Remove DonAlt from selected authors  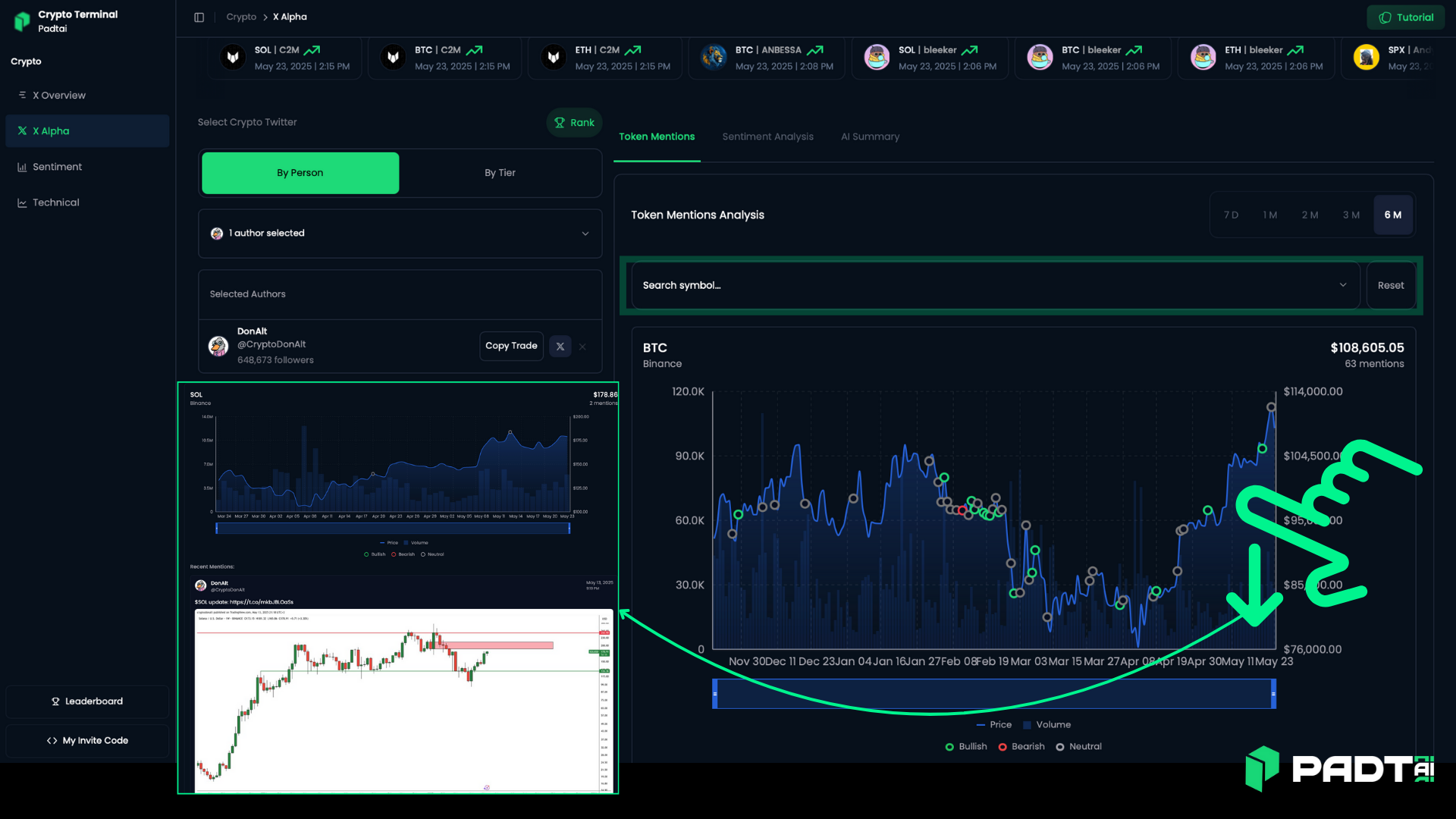[582, 347]
